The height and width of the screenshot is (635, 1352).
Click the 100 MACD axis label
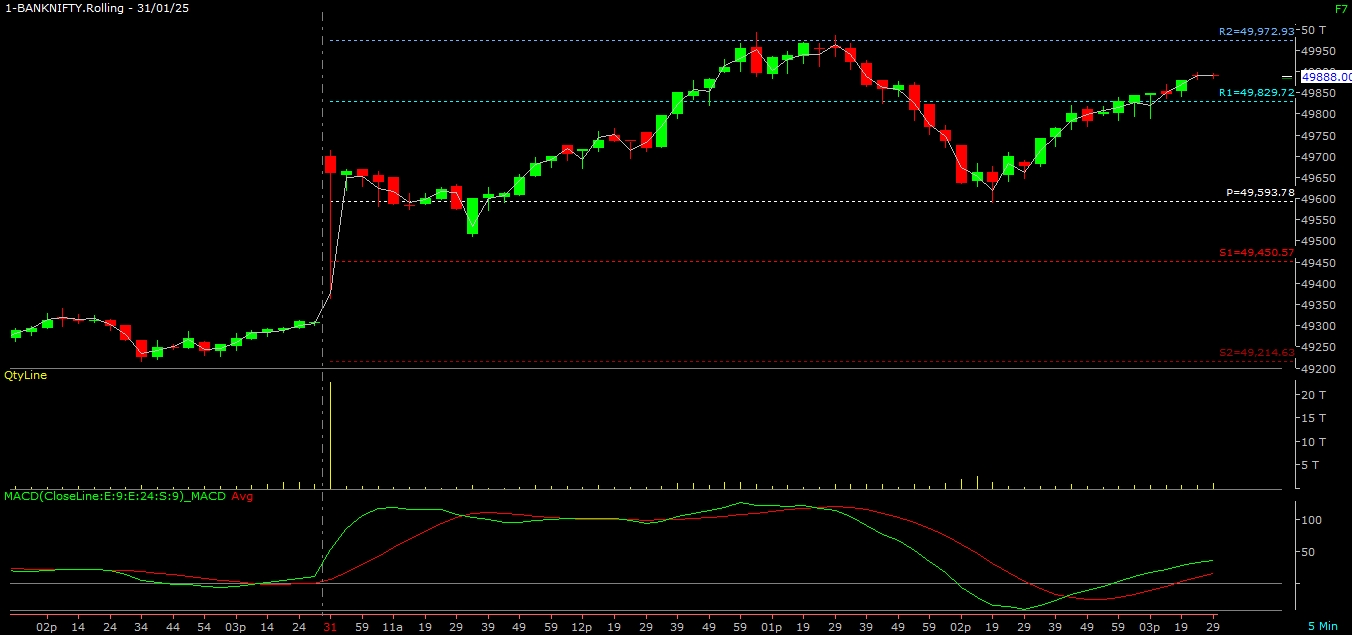click(x=1310, y=520)
